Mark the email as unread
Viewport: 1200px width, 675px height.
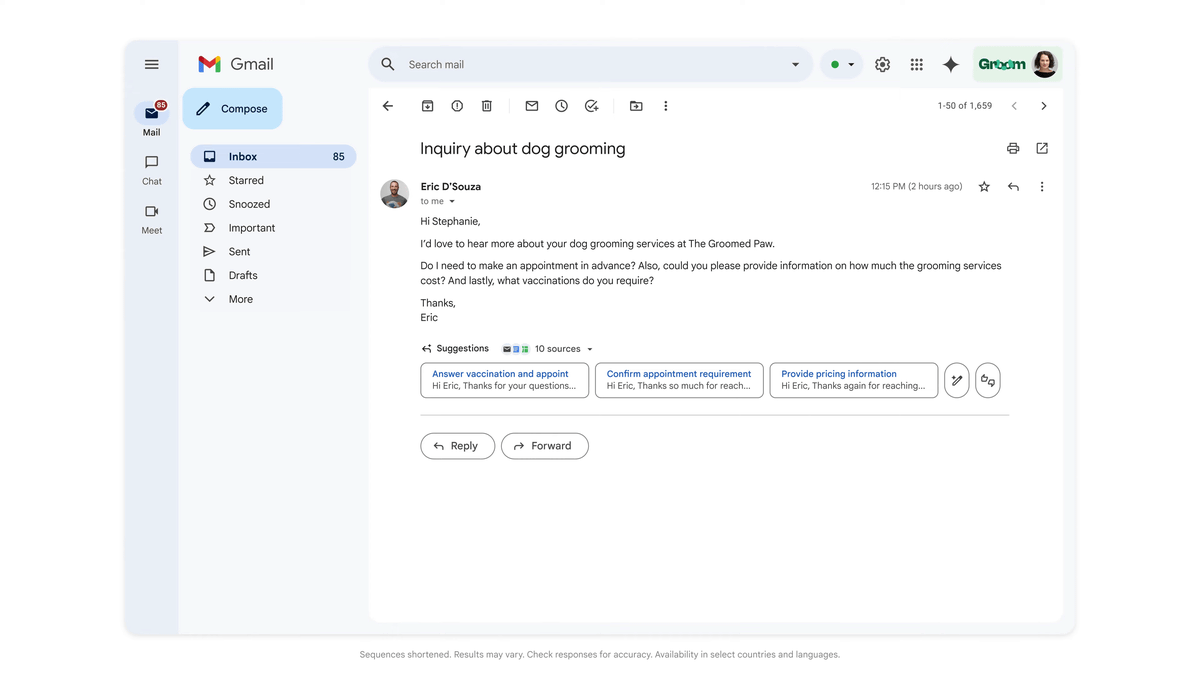tap(532, 106)
